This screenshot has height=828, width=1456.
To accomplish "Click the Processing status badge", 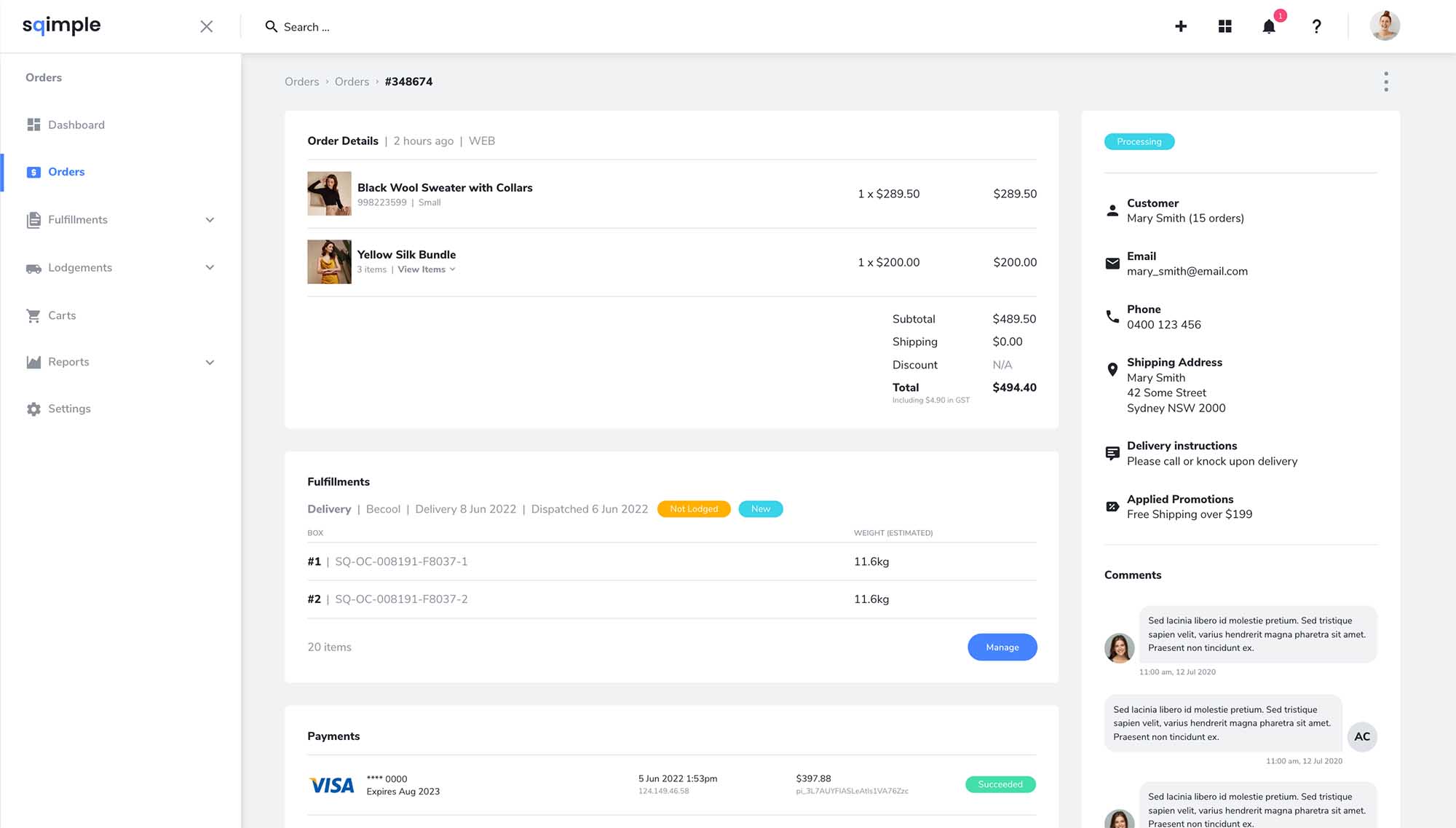I will point(1139,141).
